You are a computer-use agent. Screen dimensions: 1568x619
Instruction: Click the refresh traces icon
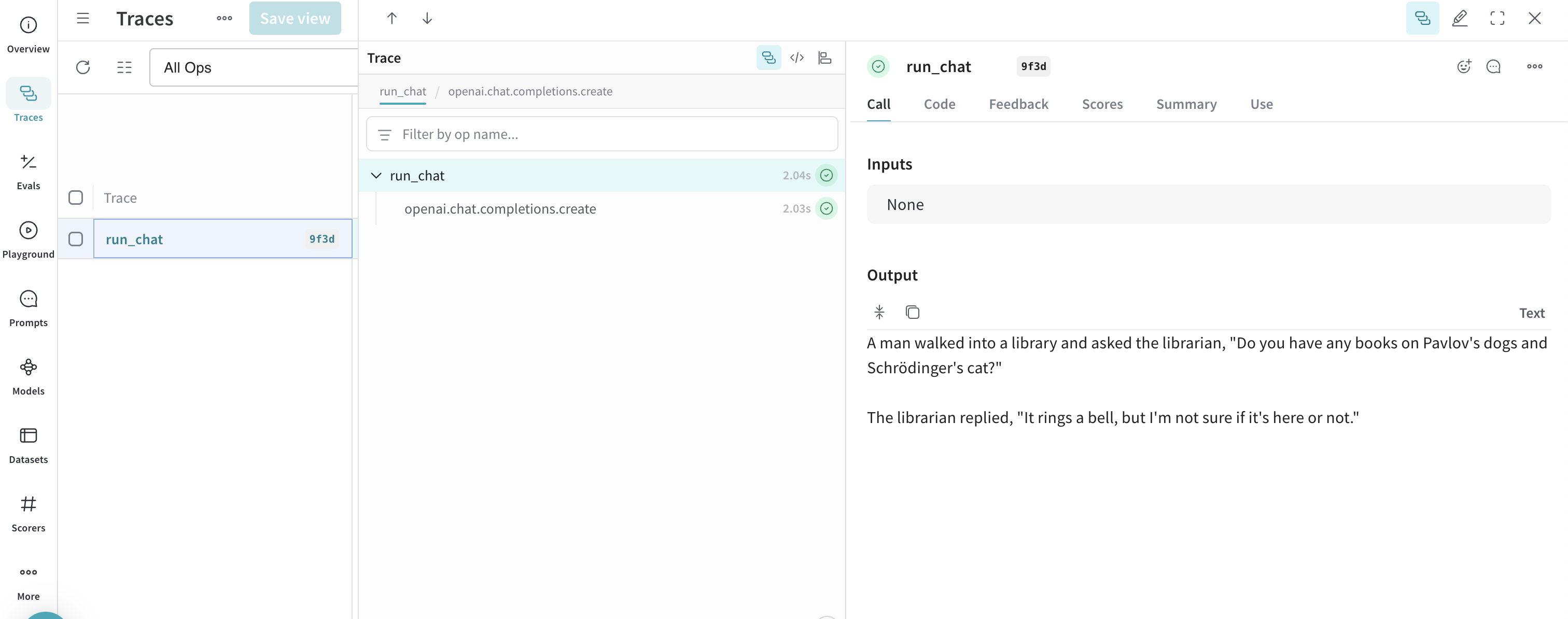point(83,67)
